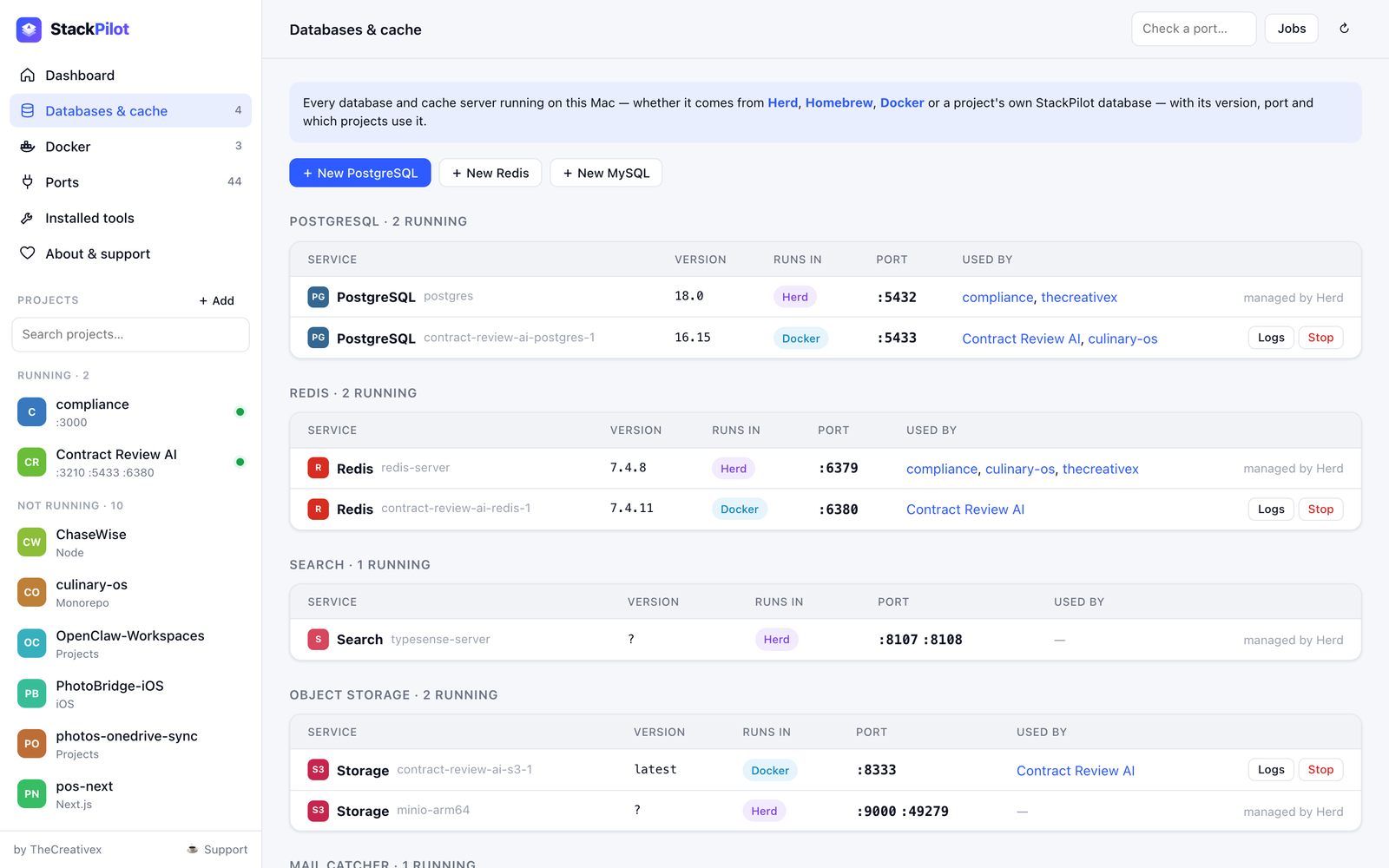
Task: Click R icon of contract-review-ai-redis-1
Action: coord(319,509)
